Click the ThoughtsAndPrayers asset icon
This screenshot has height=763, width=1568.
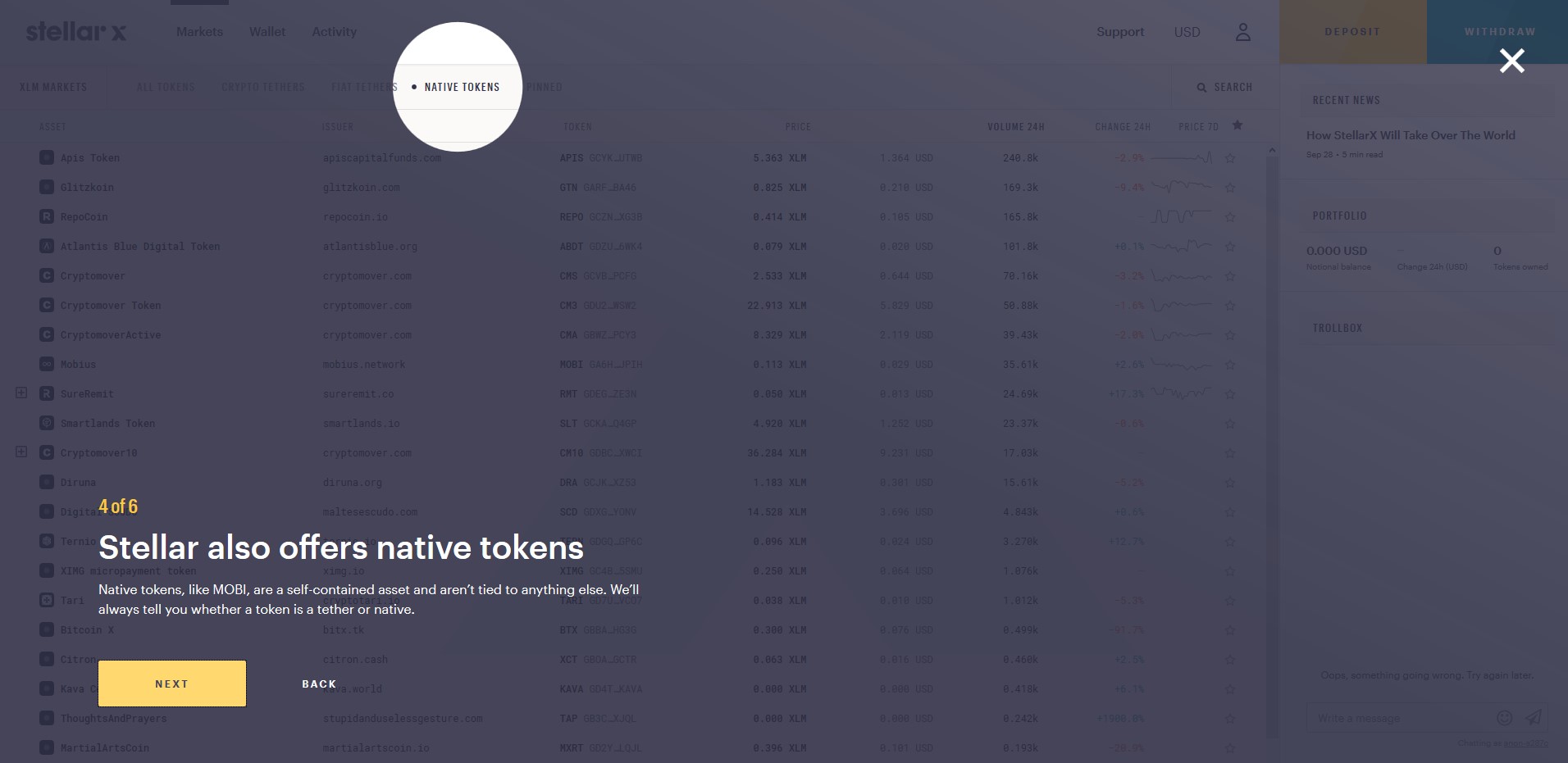click(47, 718)
